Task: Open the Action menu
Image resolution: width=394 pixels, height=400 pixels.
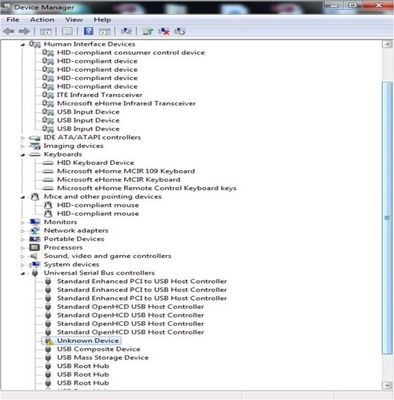Action: pyautogui.click(x=42, y=20)
